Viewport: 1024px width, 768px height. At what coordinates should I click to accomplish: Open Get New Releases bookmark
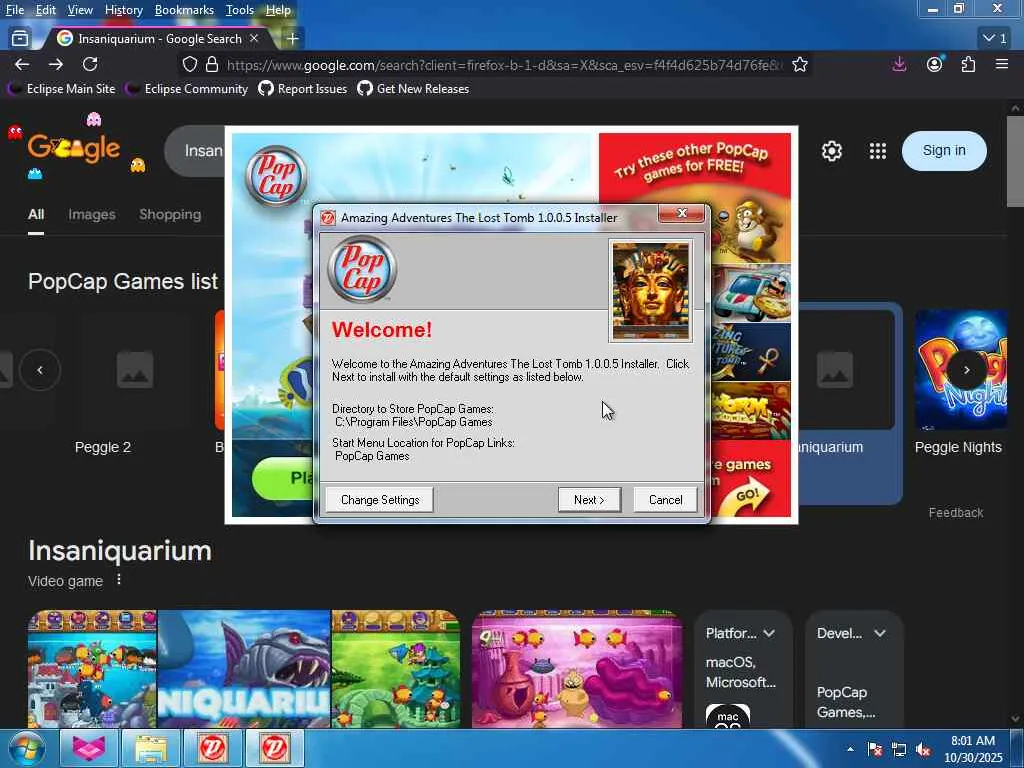(413, 89)
